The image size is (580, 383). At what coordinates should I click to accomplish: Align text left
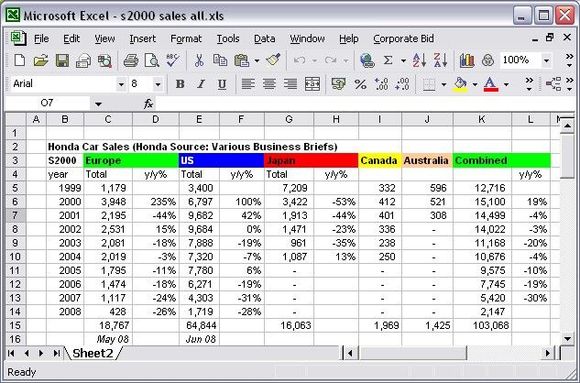[x=248, y=84]
